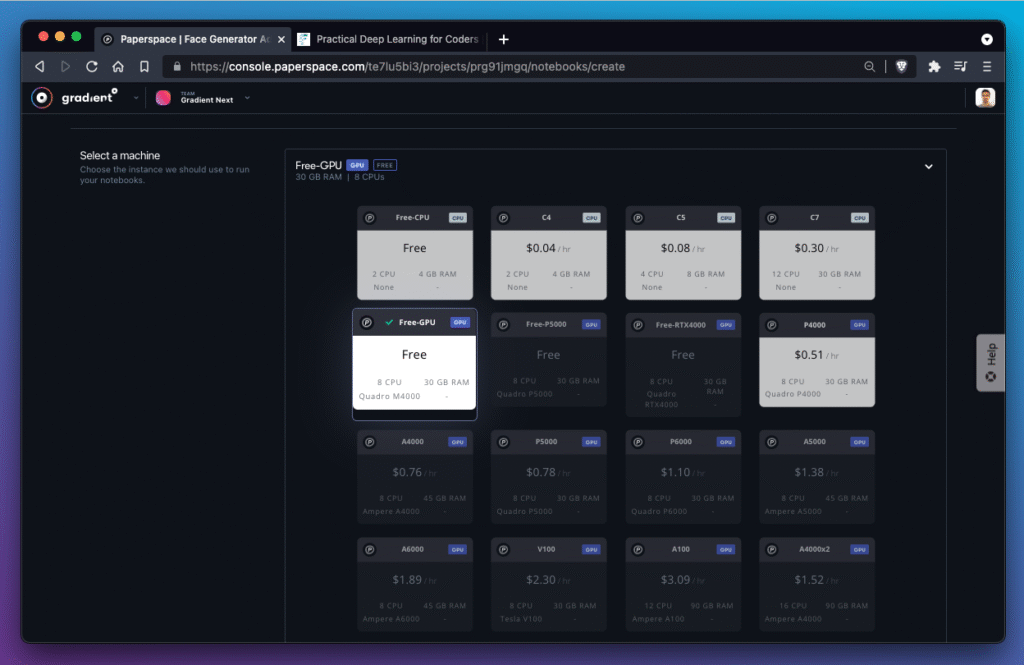1024x665 pixels.
Task: Click the Gradient logo icon
Action: click(41, 98)
